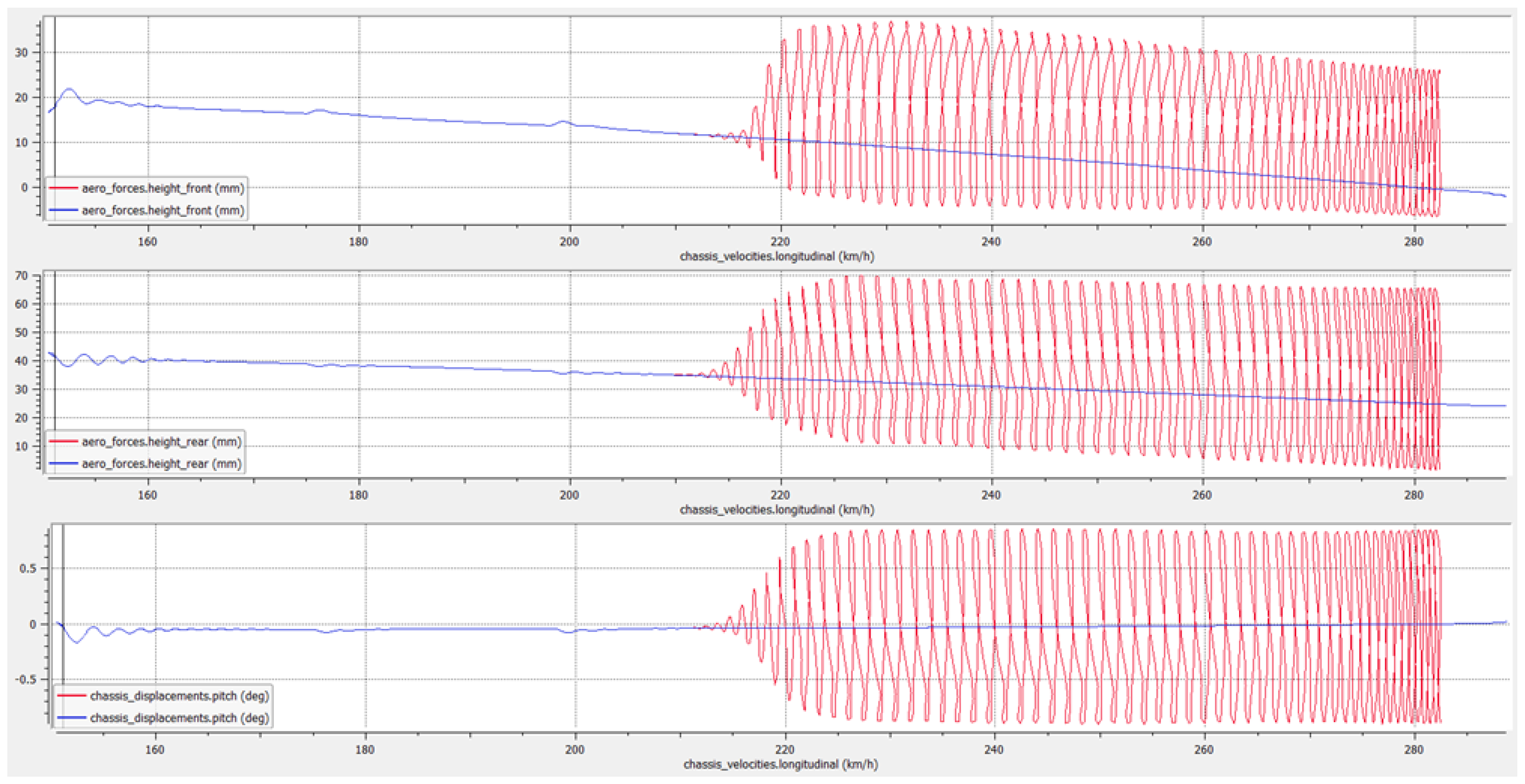1525x784 pixels.
Task: Click the 160 tick label under height_rear plot
Action: pyautogui.click(x=147, y=495)
